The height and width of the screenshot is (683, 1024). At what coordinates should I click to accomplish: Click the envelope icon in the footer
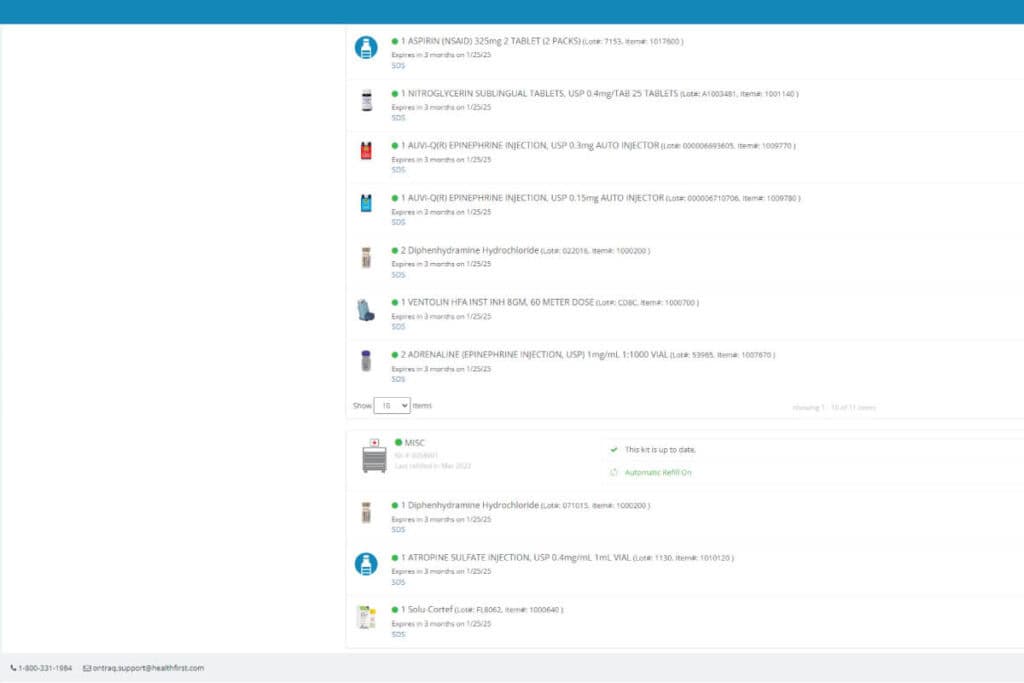click(87, 668)
